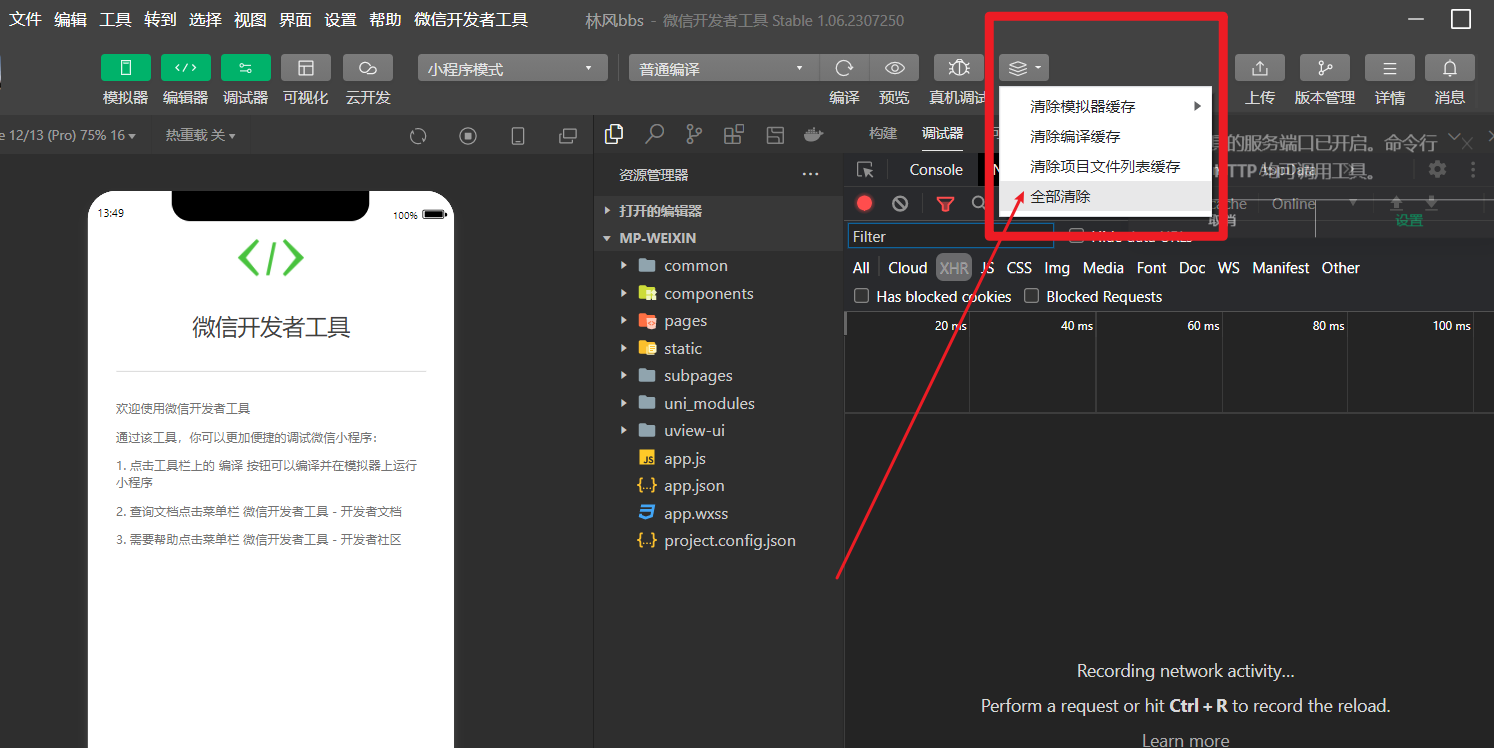1494x748 pixels.
Task: Toggle the CSS request filter
Action: [x=1019, y=268]
